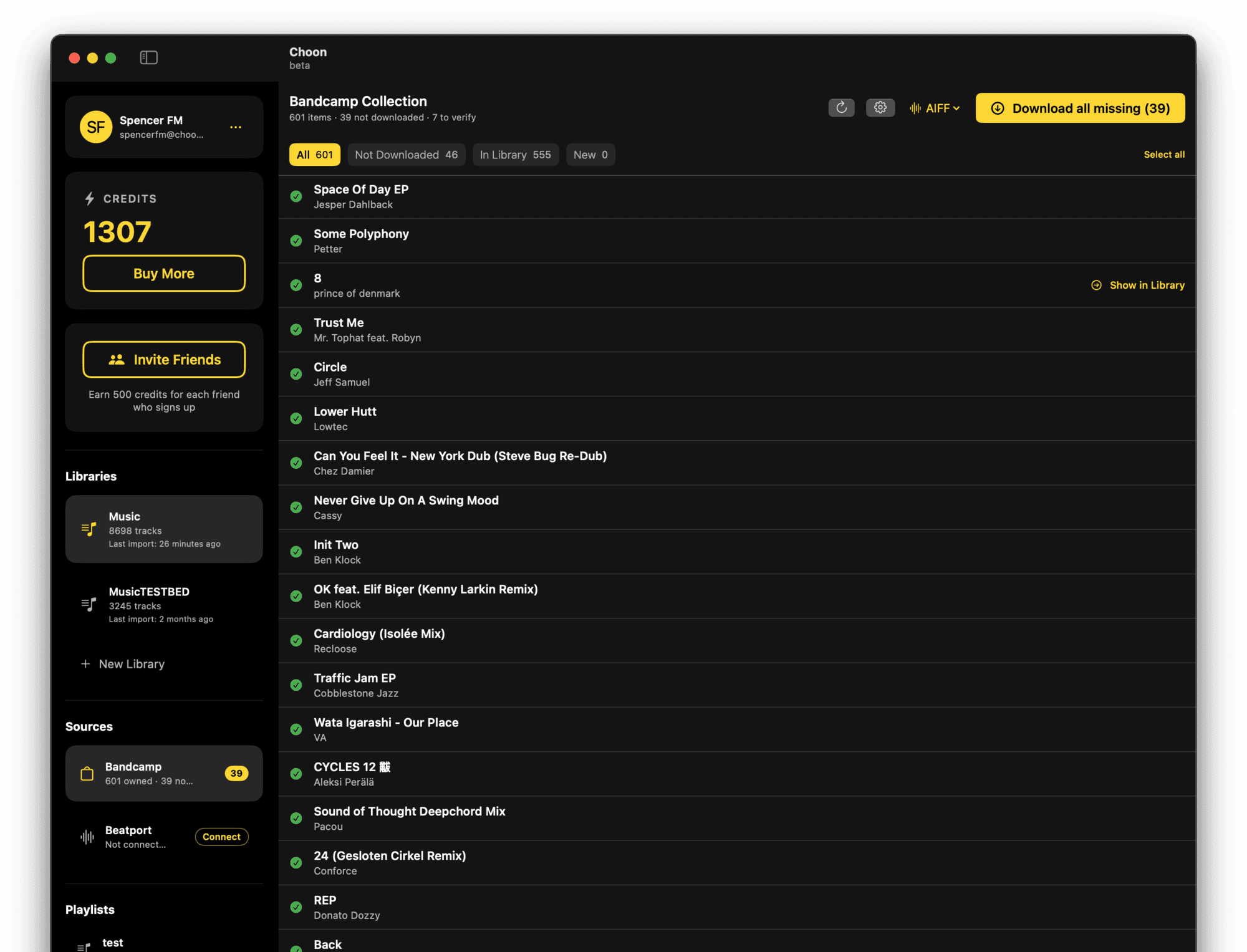Select Circle by Jeff Samuel
The height and width of the screenshot is (952, 1247).
click(737, 374)
